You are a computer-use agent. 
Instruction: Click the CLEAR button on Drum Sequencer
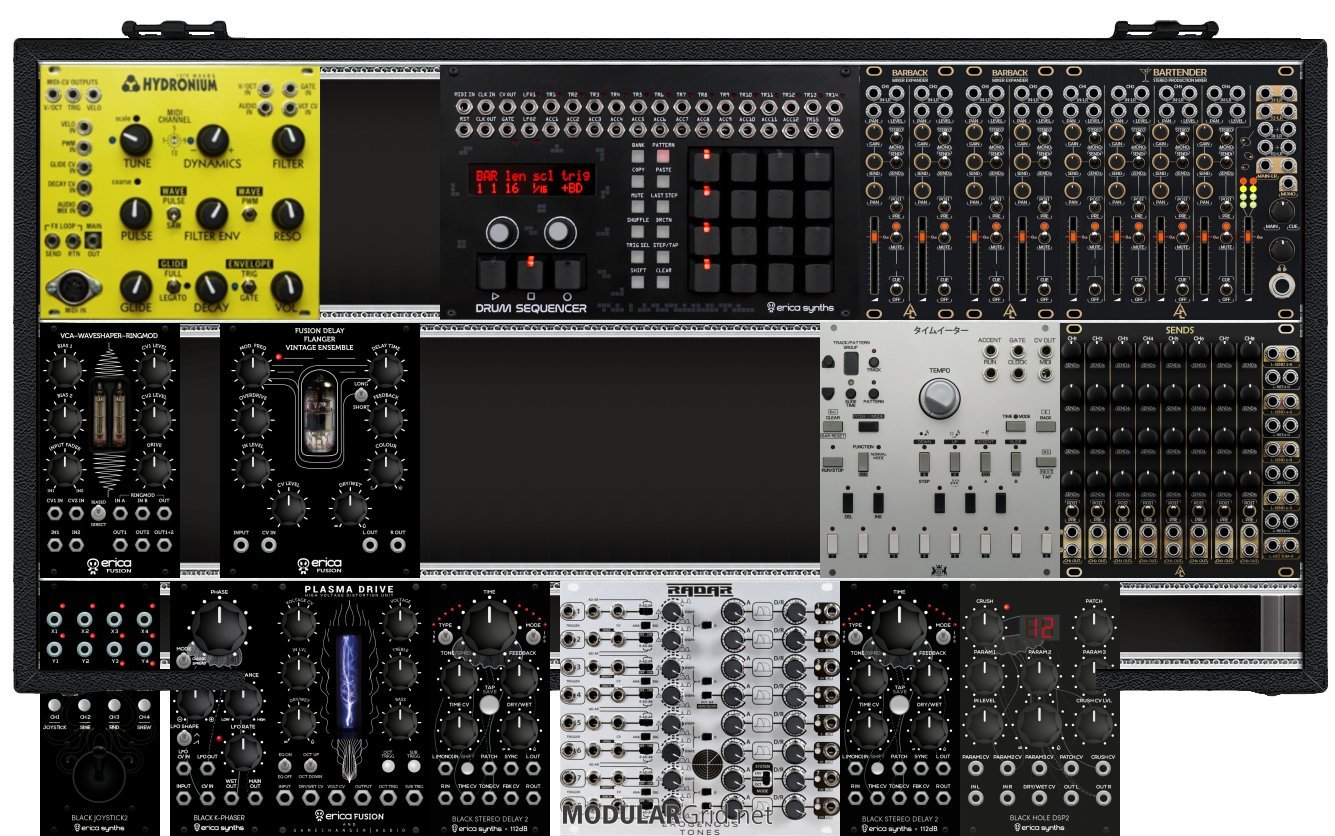coord(663,283)
